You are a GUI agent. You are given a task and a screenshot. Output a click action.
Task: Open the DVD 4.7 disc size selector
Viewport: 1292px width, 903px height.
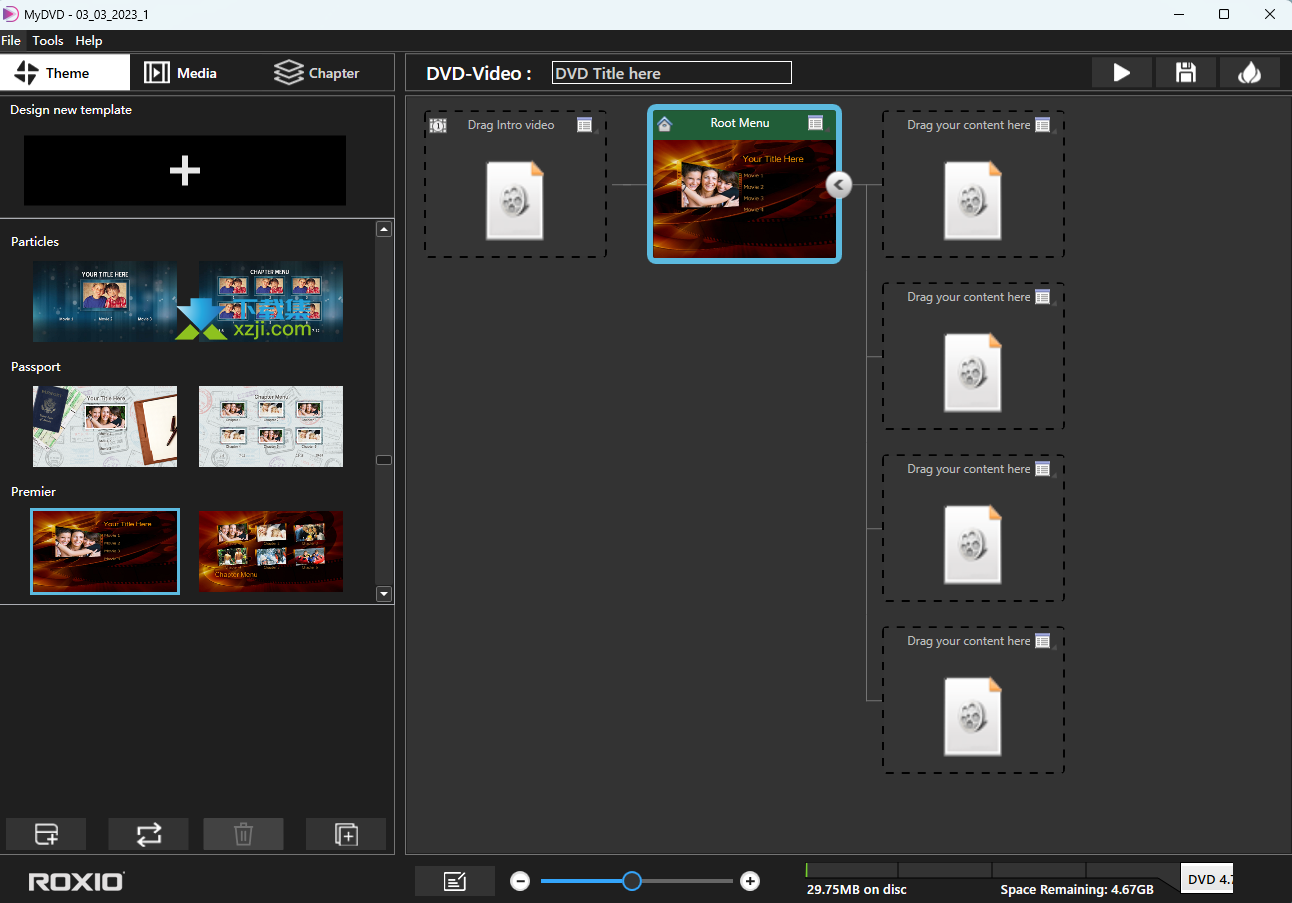click(x=1207, y=879)
